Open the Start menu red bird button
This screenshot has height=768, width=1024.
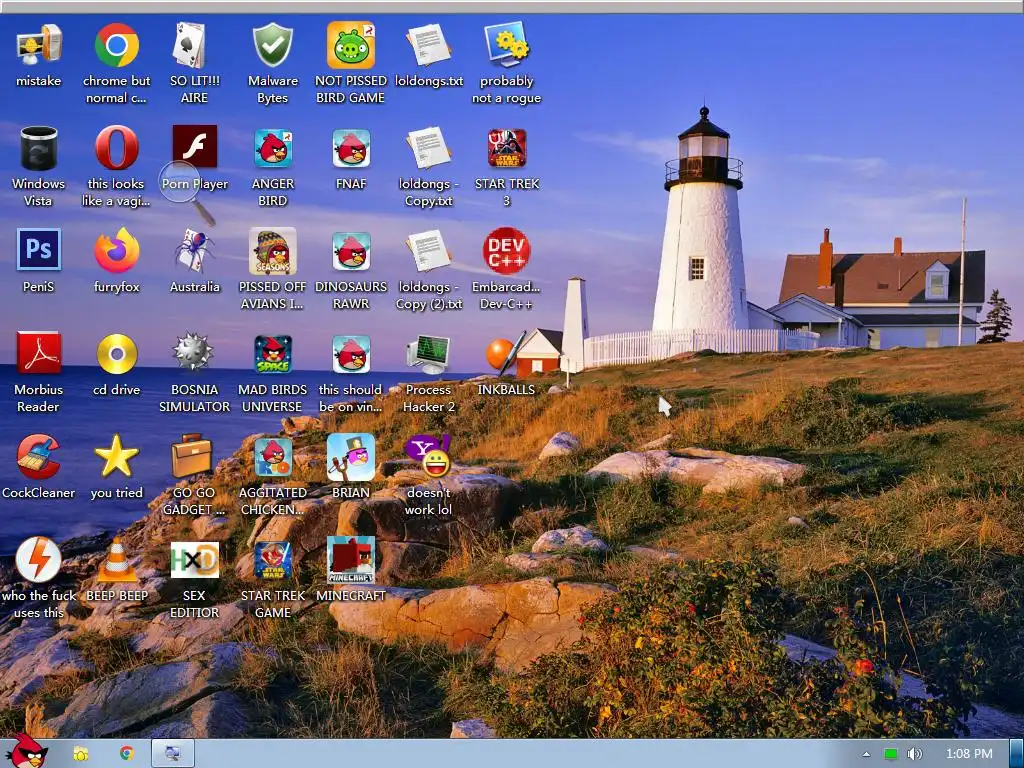tap(25, 752)
